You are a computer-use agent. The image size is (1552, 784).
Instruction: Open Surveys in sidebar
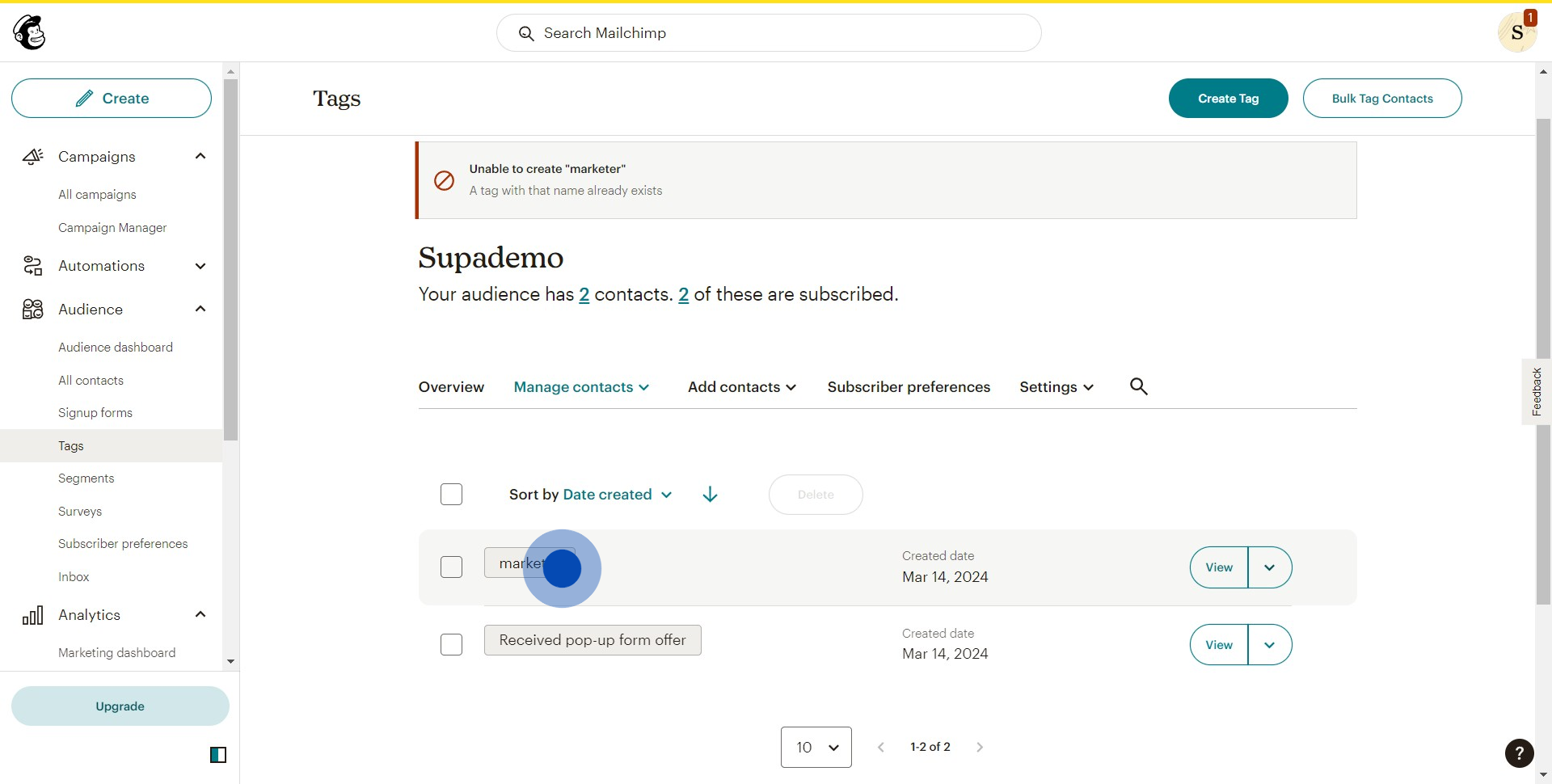pyautogui.click(x=80, y=512)
